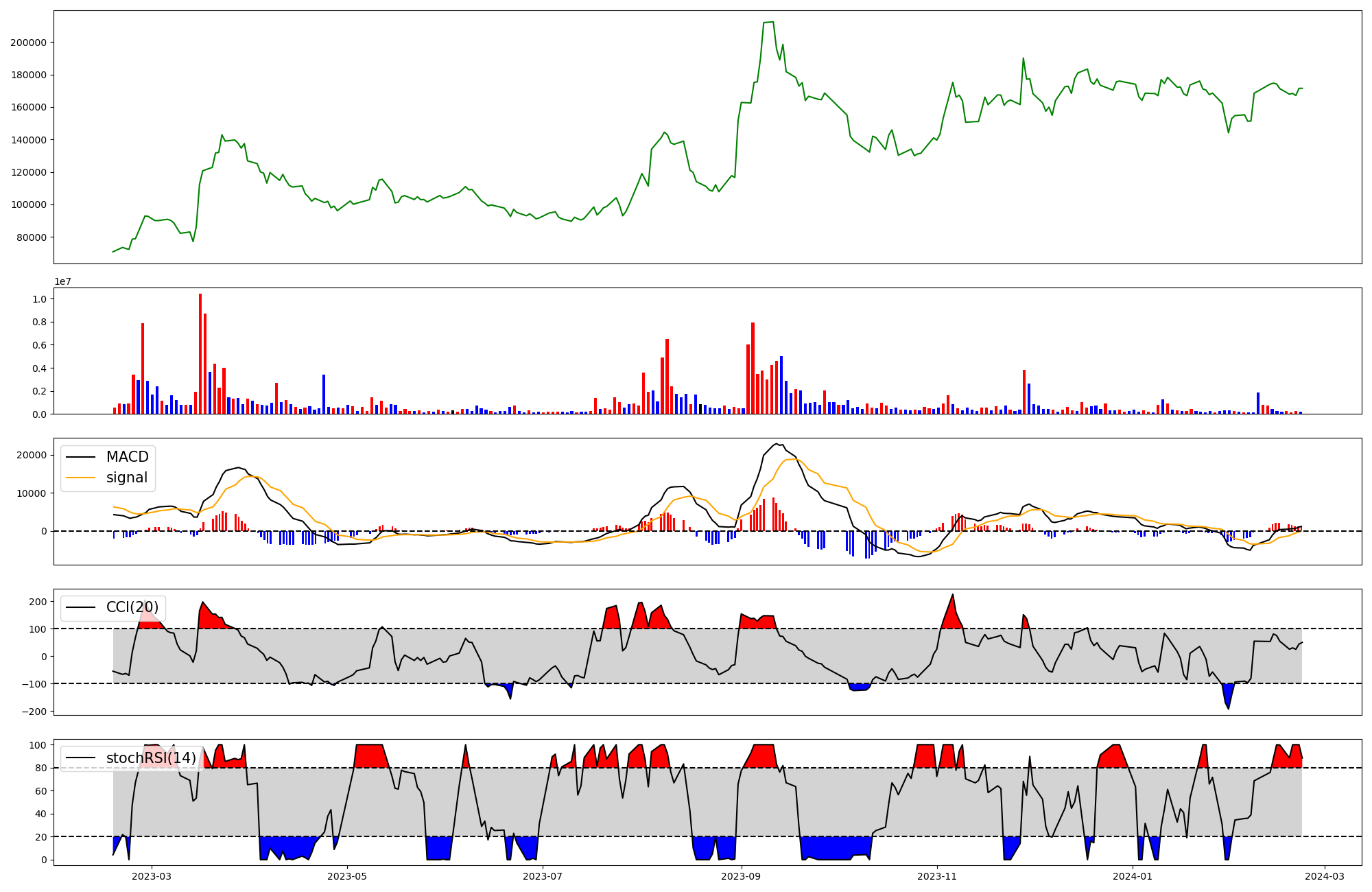Image resolution: width=1372 pixels, height=892 pixels.
Task: Click the 20000 tick on MACD axis
Action: coord(31,456)
